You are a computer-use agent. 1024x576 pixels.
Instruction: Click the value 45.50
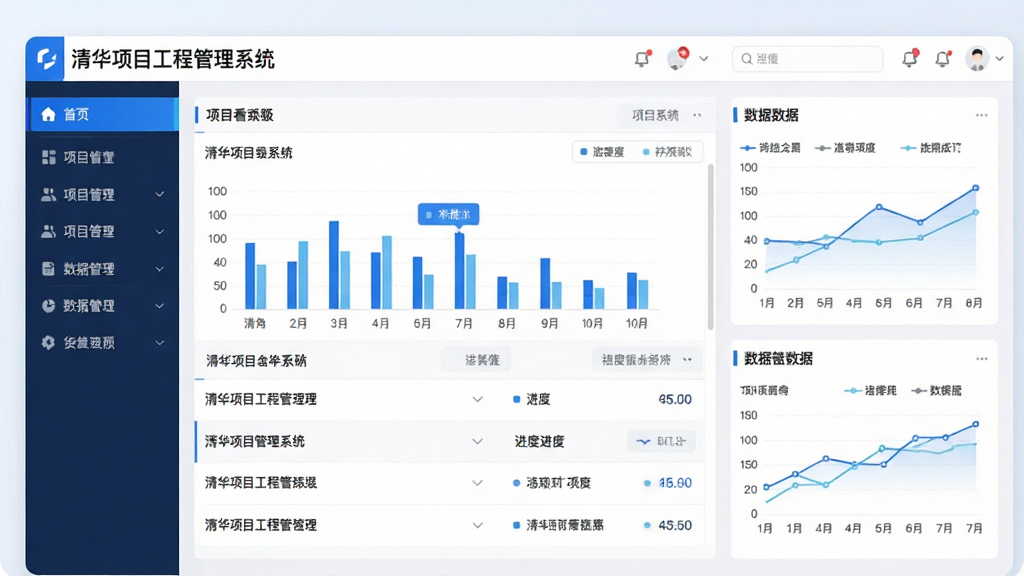coord(675,525)
